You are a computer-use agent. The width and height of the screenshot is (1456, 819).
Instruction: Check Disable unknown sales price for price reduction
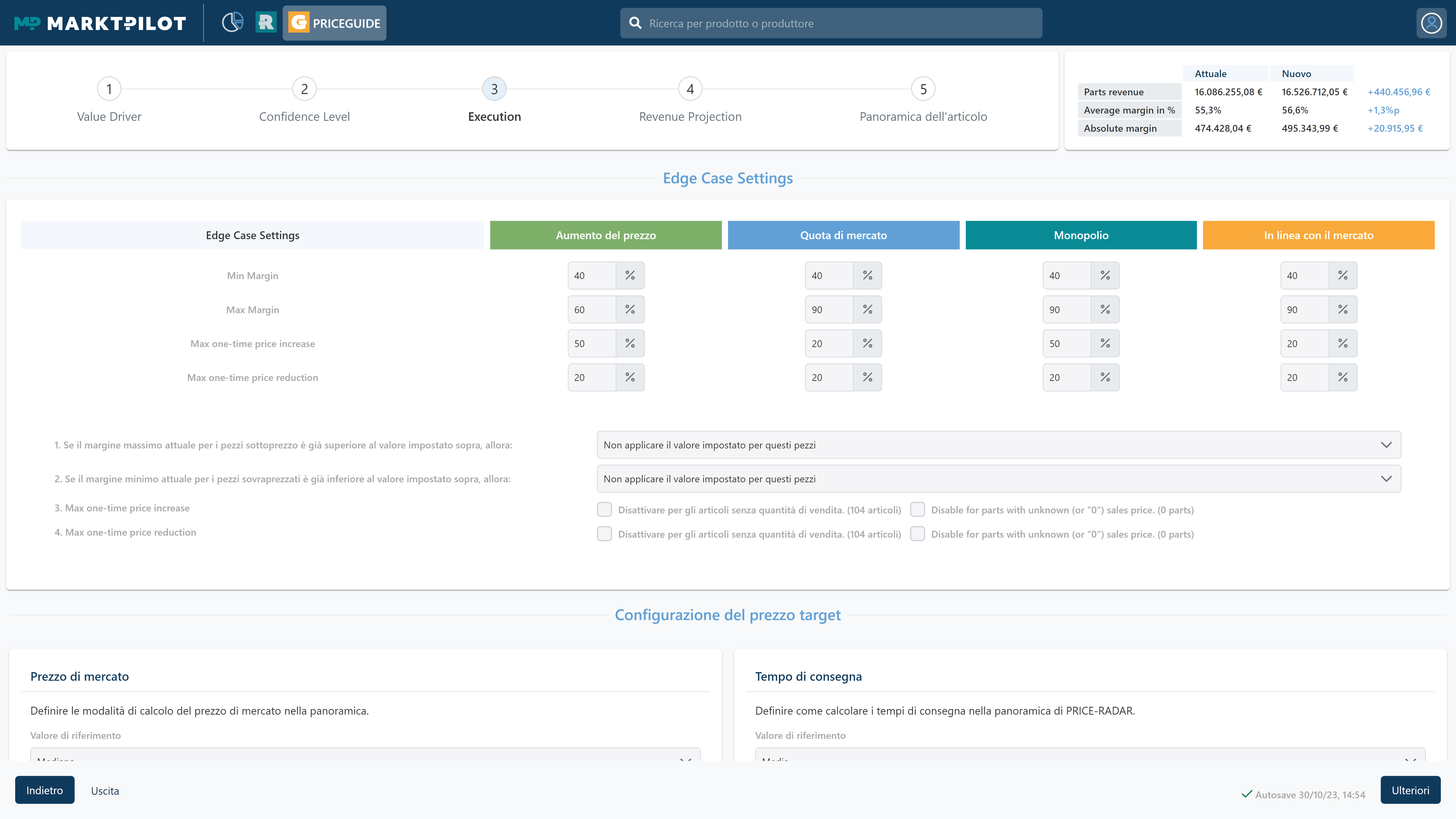(x=917, y=534)
